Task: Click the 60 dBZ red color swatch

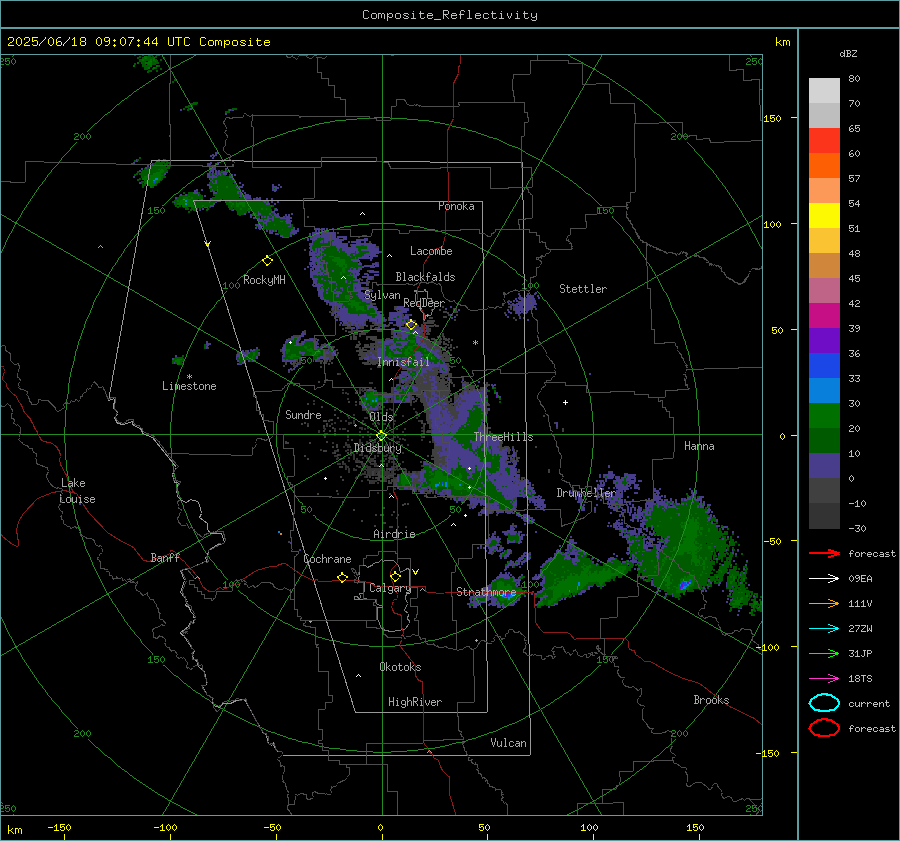Action: [x=824, y=140]
